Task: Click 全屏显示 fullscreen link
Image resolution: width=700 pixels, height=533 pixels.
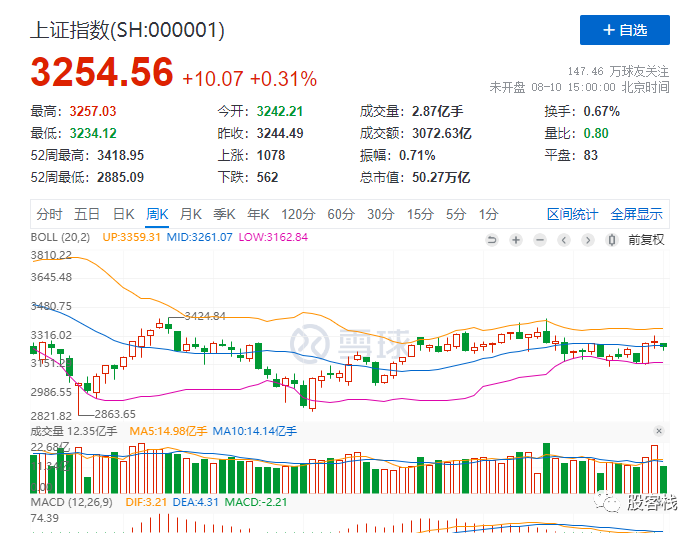Action: pyautogui.click(x=636, y=214)
